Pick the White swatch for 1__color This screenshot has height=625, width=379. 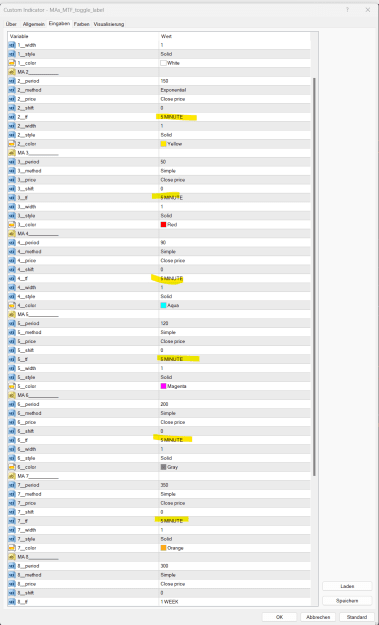click(x=163, y=63)
